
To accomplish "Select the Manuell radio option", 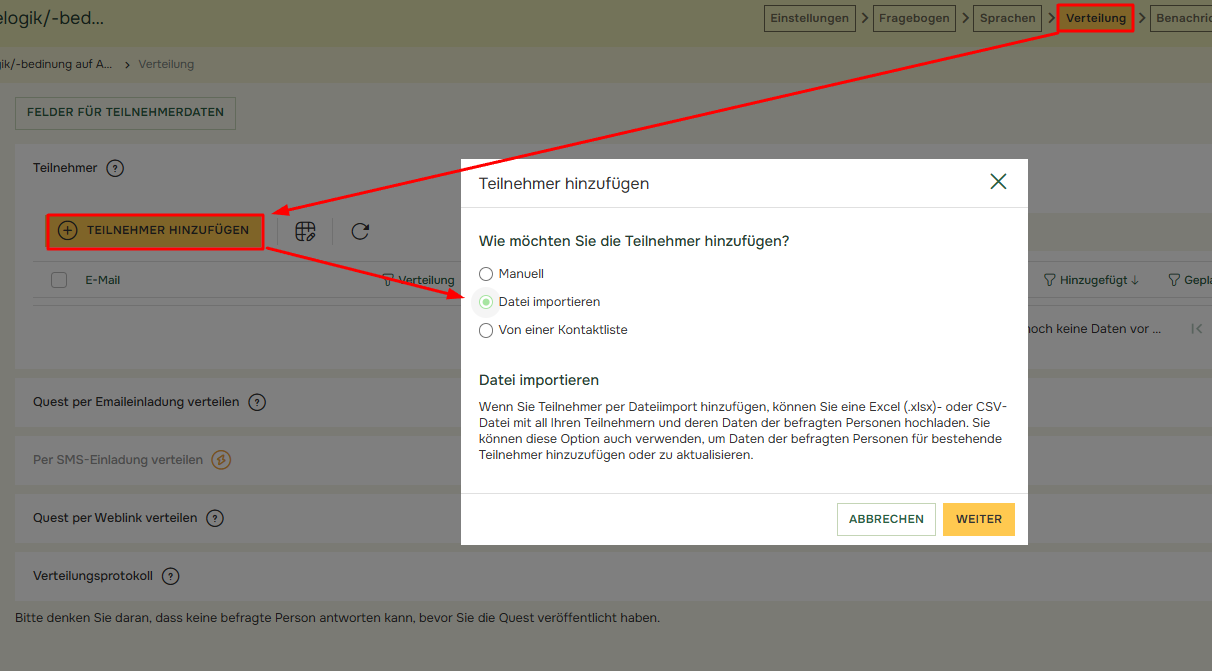I will tap(486, 274).
